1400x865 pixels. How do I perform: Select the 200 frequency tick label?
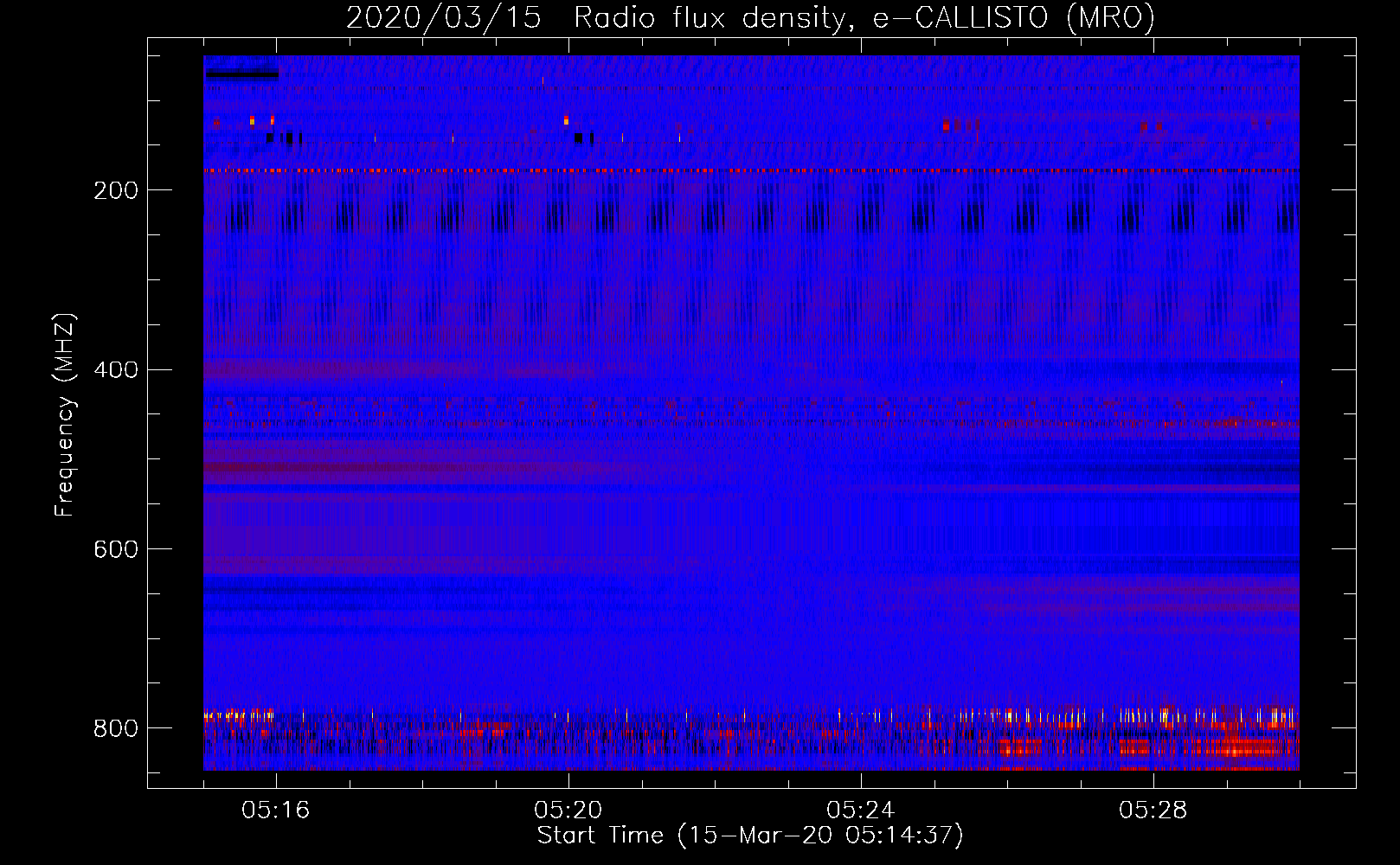click(x=116, y=191)
